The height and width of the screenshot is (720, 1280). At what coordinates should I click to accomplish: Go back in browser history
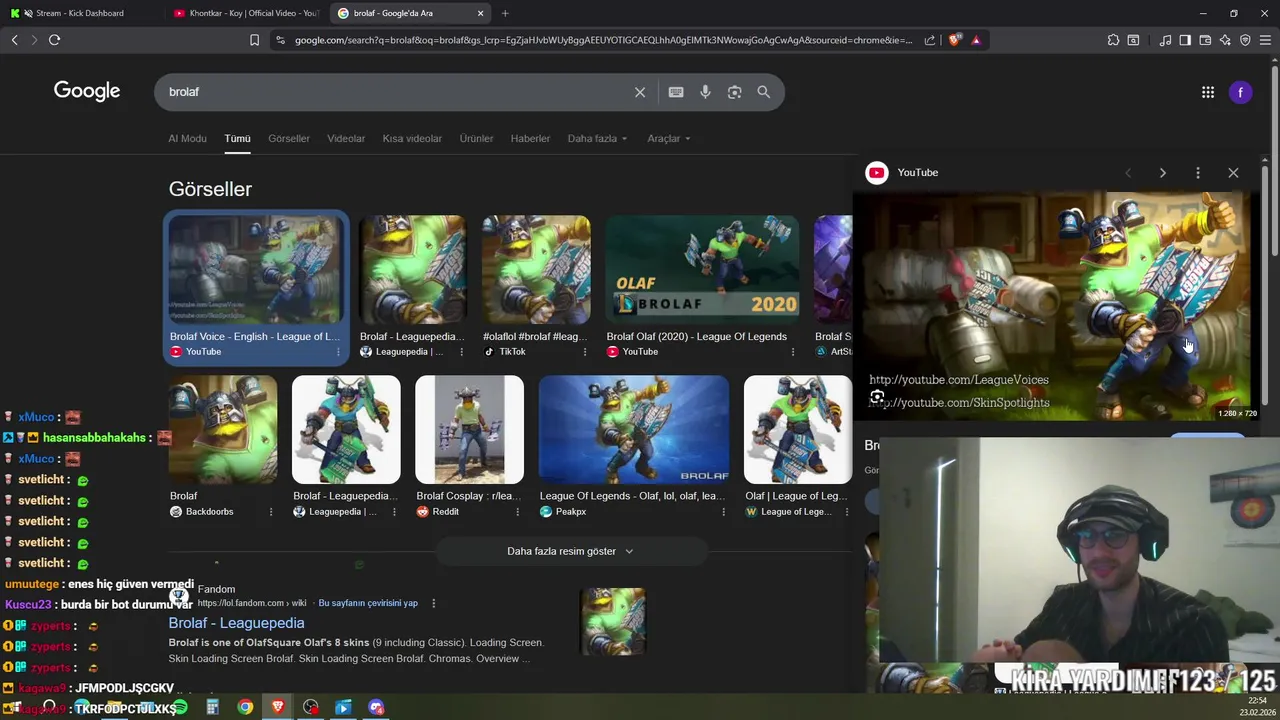click(x=14, y=40)
